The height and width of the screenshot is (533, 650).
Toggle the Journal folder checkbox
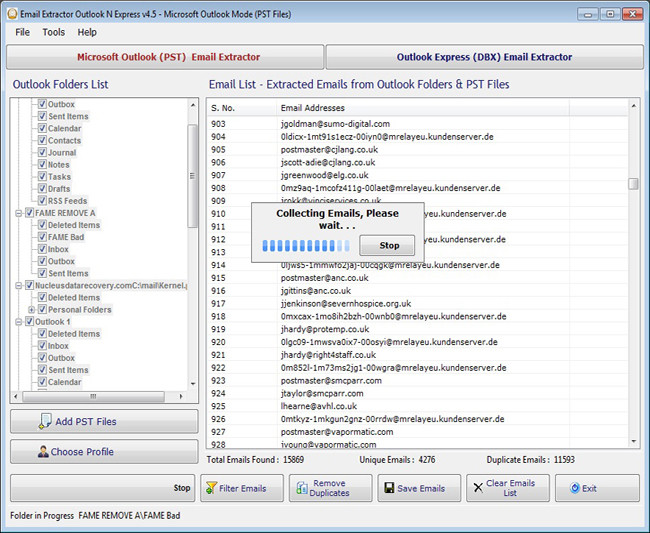click(42, 152)
